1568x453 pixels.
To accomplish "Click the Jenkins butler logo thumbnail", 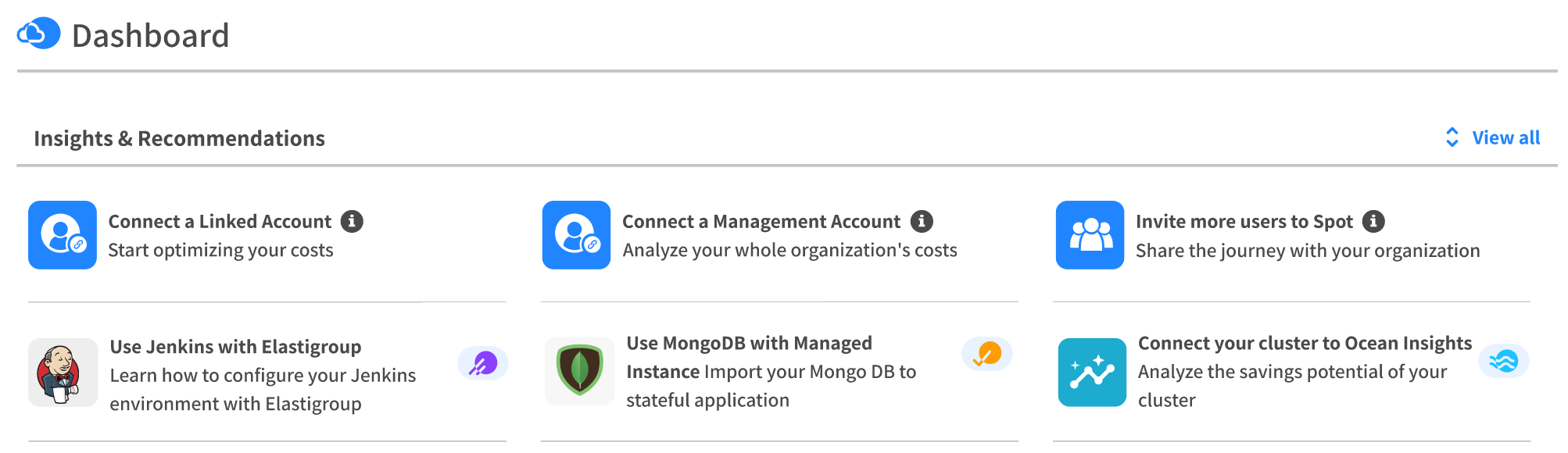I will click(63, 373).
